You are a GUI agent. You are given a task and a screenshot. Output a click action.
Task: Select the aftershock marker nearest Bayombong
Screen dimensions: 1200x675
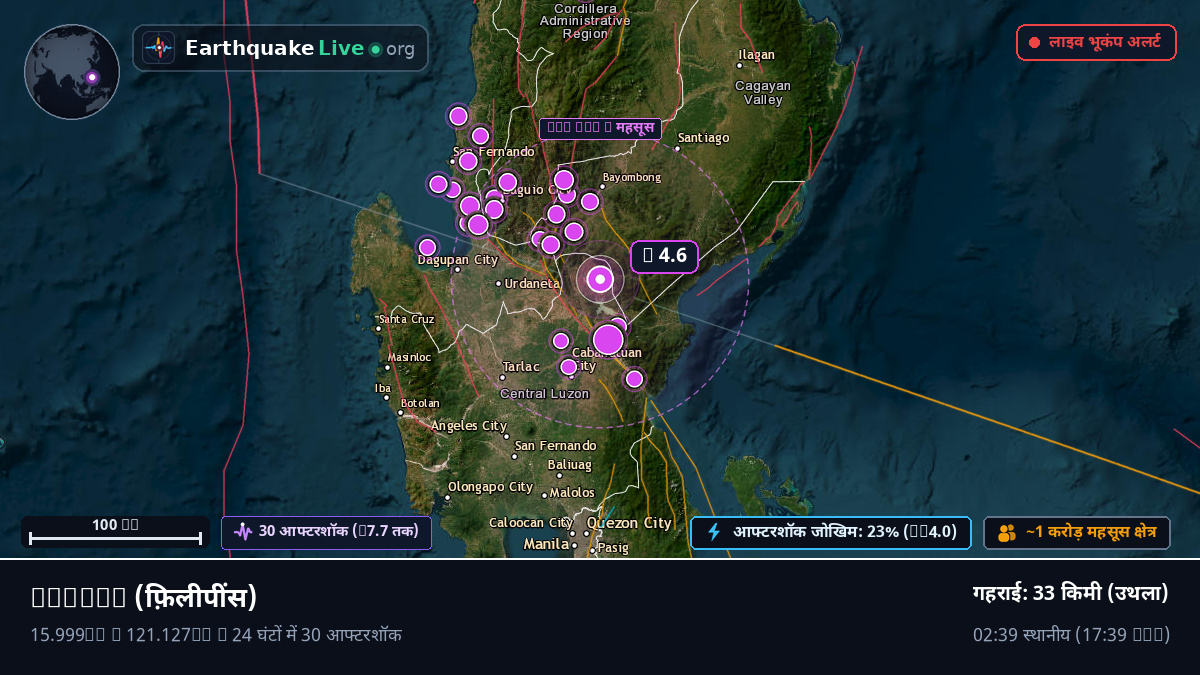click(x=590, y=201)
